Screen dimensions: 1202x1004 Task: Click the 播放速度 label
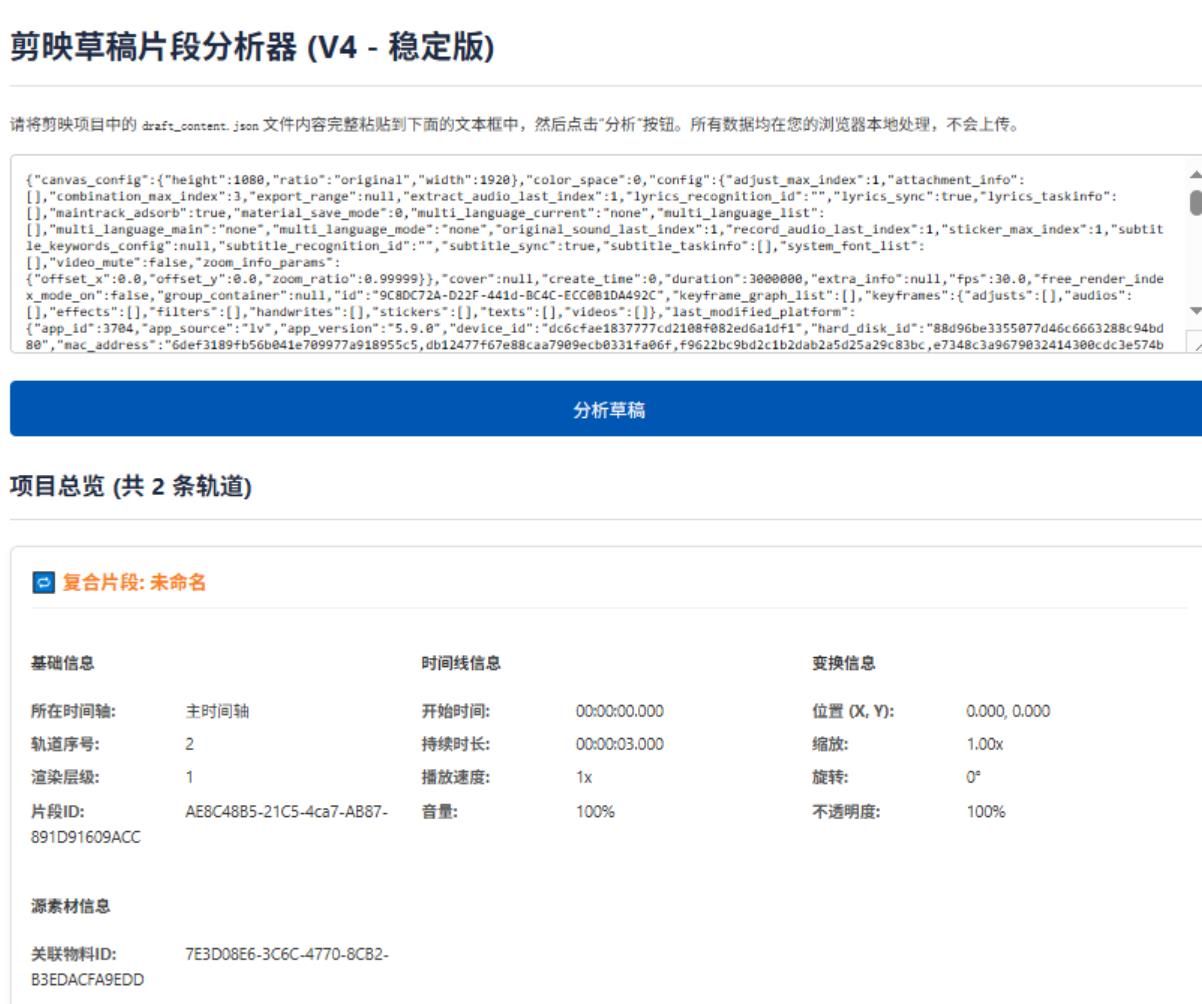click(x=455, y=776)
